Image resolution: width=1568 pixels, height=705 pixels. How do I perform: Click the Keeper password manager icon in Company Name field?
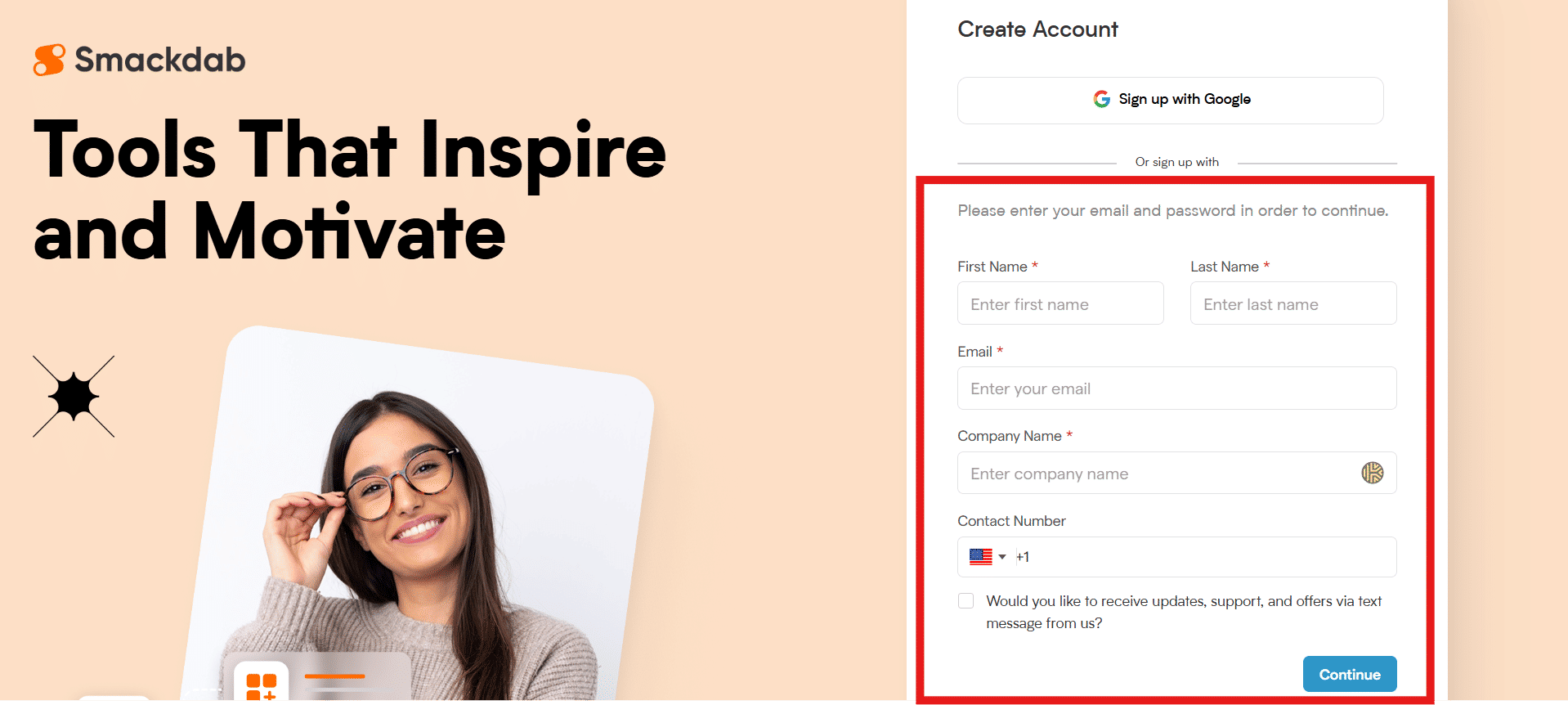click(x=1372, y=473)
